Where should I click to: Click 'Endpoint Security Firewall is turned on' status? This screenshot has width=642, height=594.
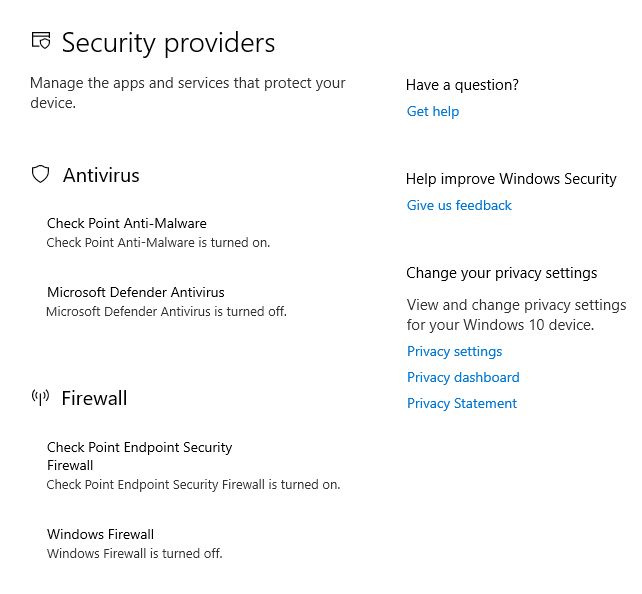pyautogui.click(x=193, y=484)
